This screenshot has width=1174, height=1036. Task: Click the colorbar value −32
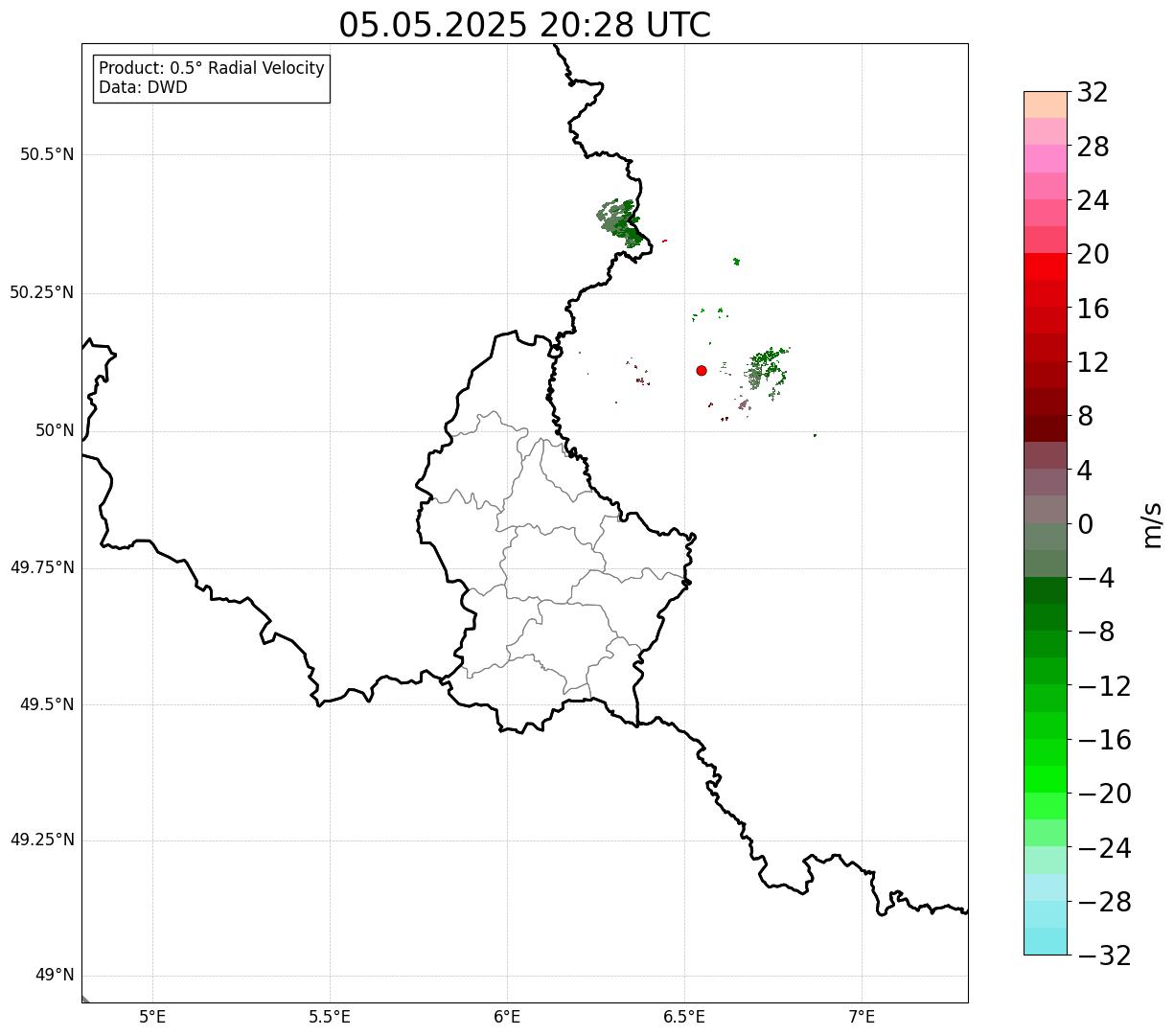(1104, 956)
